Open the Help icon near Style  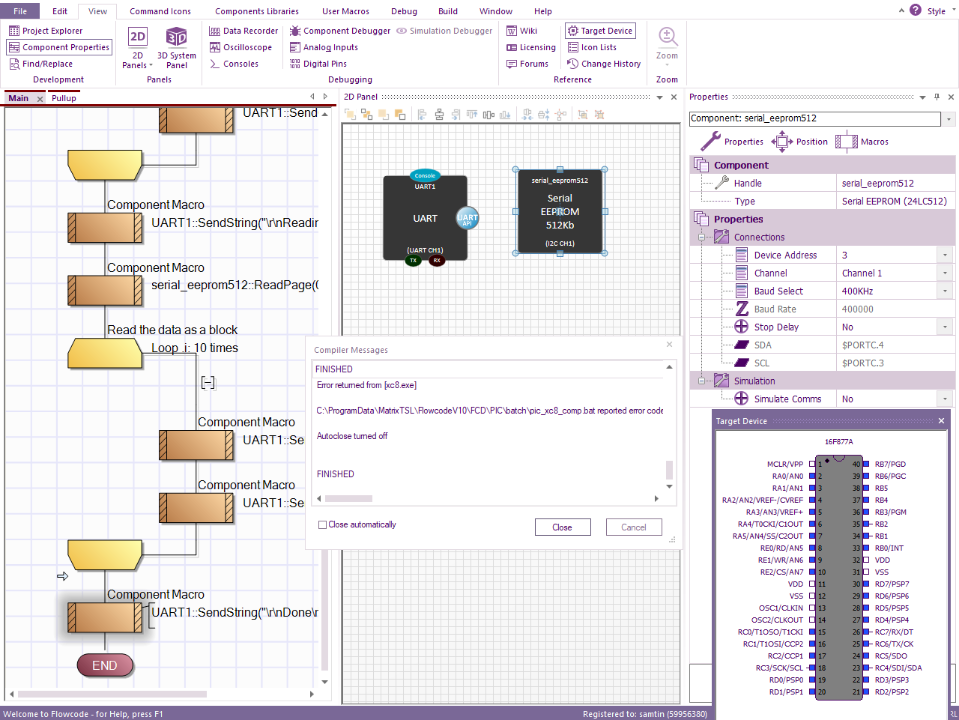coord(915,10)
